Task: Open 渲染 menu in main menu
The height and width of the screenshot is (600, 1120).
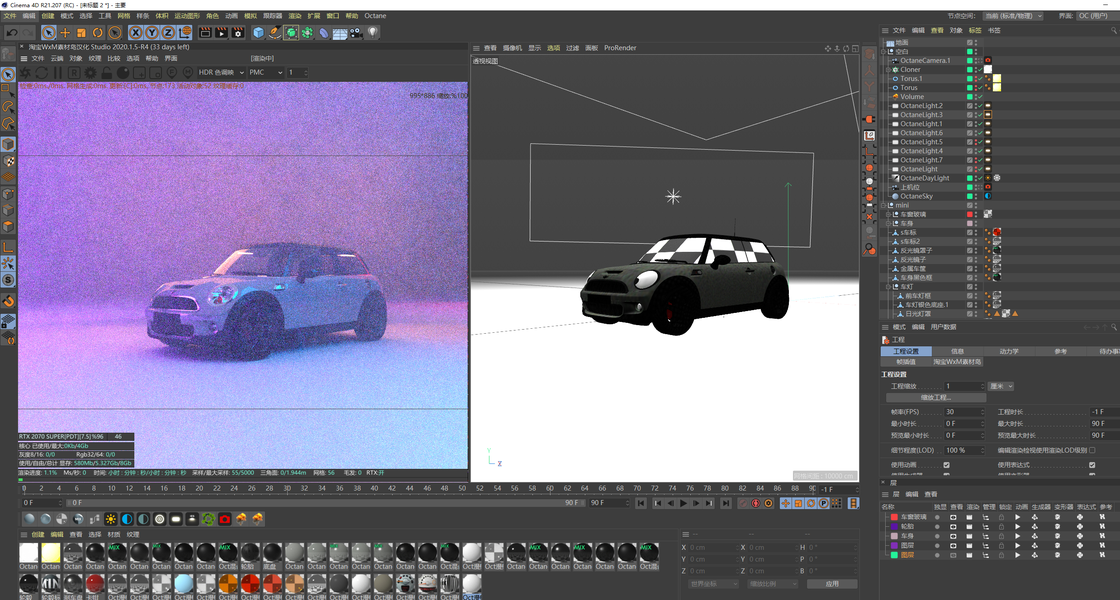Action: pos(294,16)
